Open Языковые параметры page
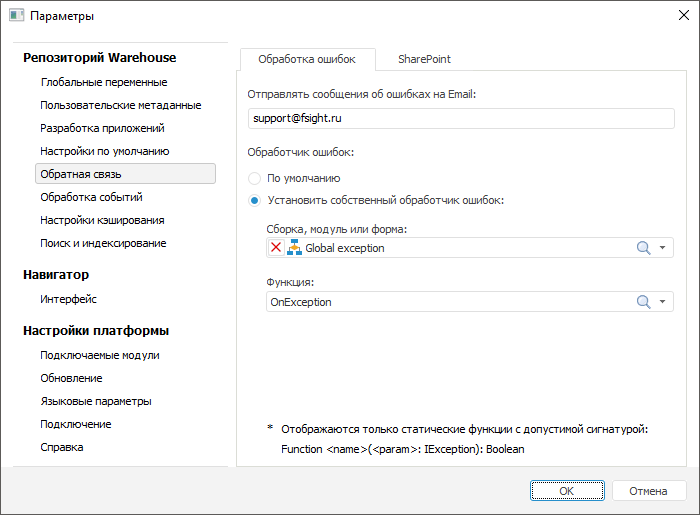 coord(96,401)
